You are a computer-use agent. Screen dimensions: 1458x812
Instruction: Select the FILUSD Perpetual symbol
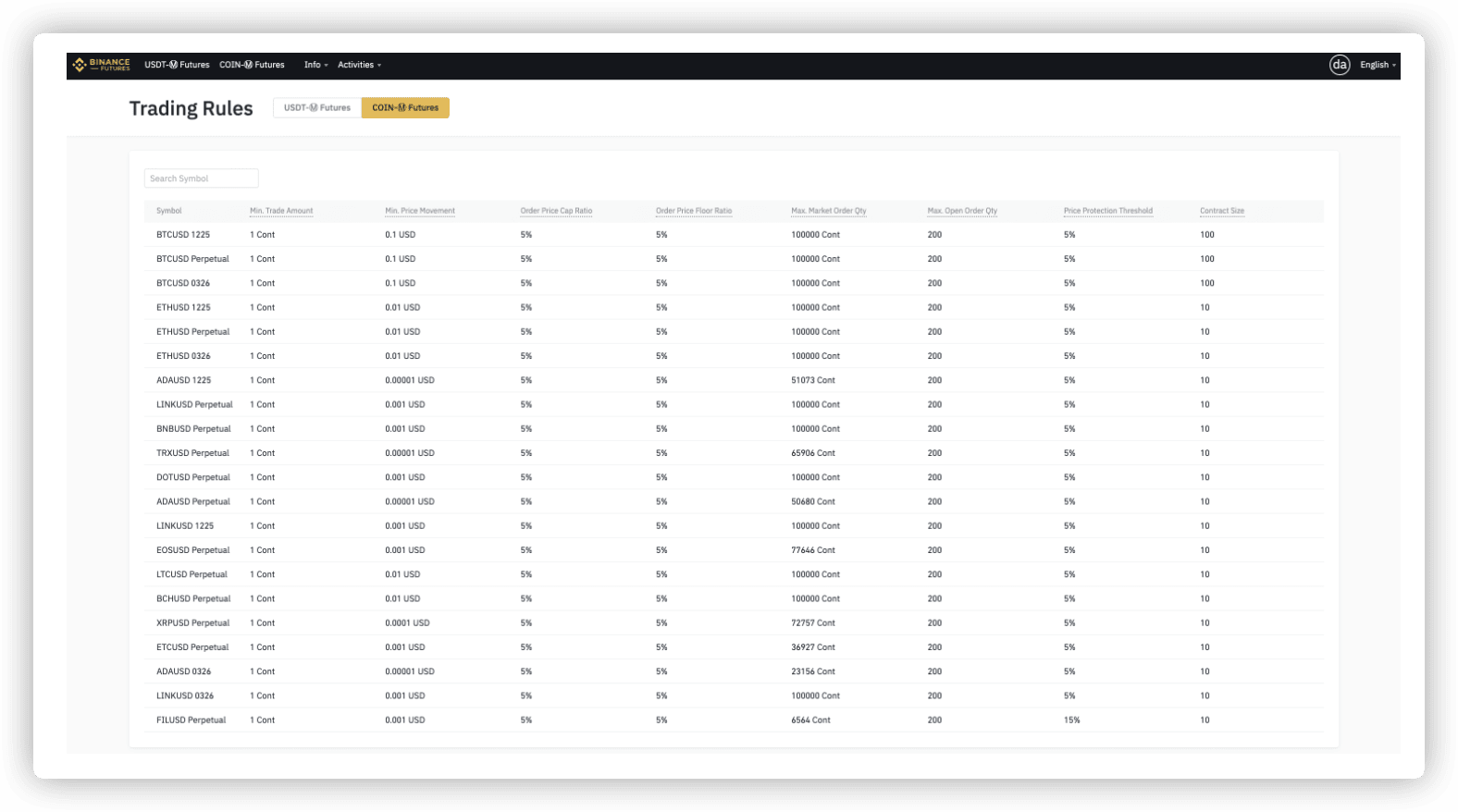[191, 720]
